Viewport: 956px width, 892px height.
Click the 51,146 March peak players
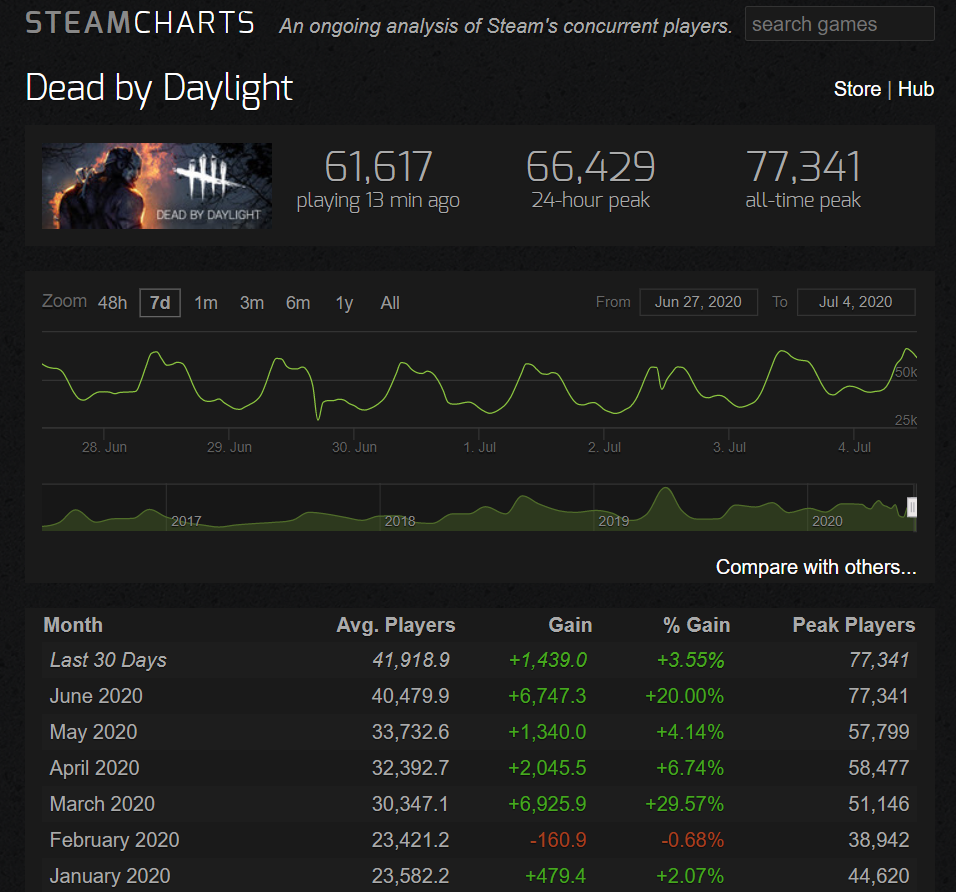tap(879, 804)
